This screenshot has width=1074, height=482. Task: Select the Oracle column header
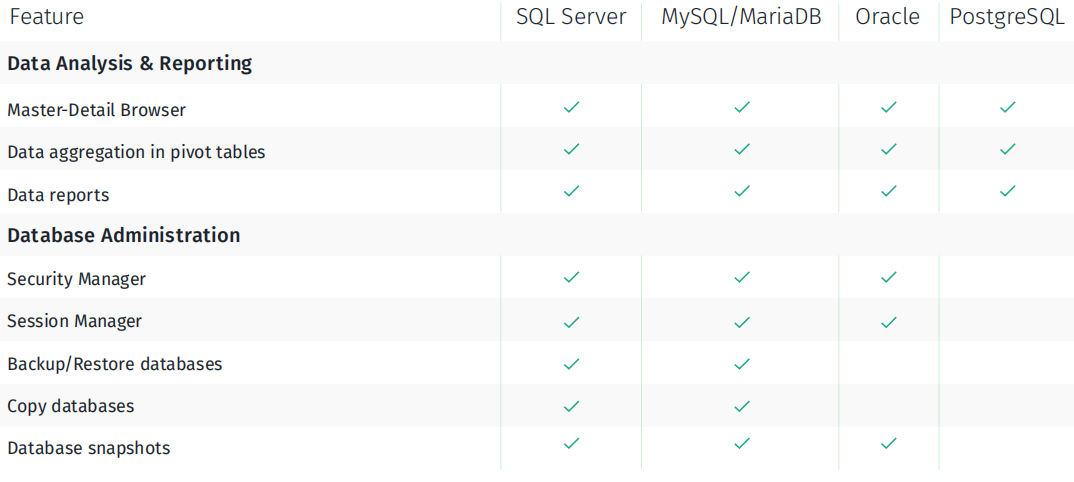coord(888,17)
